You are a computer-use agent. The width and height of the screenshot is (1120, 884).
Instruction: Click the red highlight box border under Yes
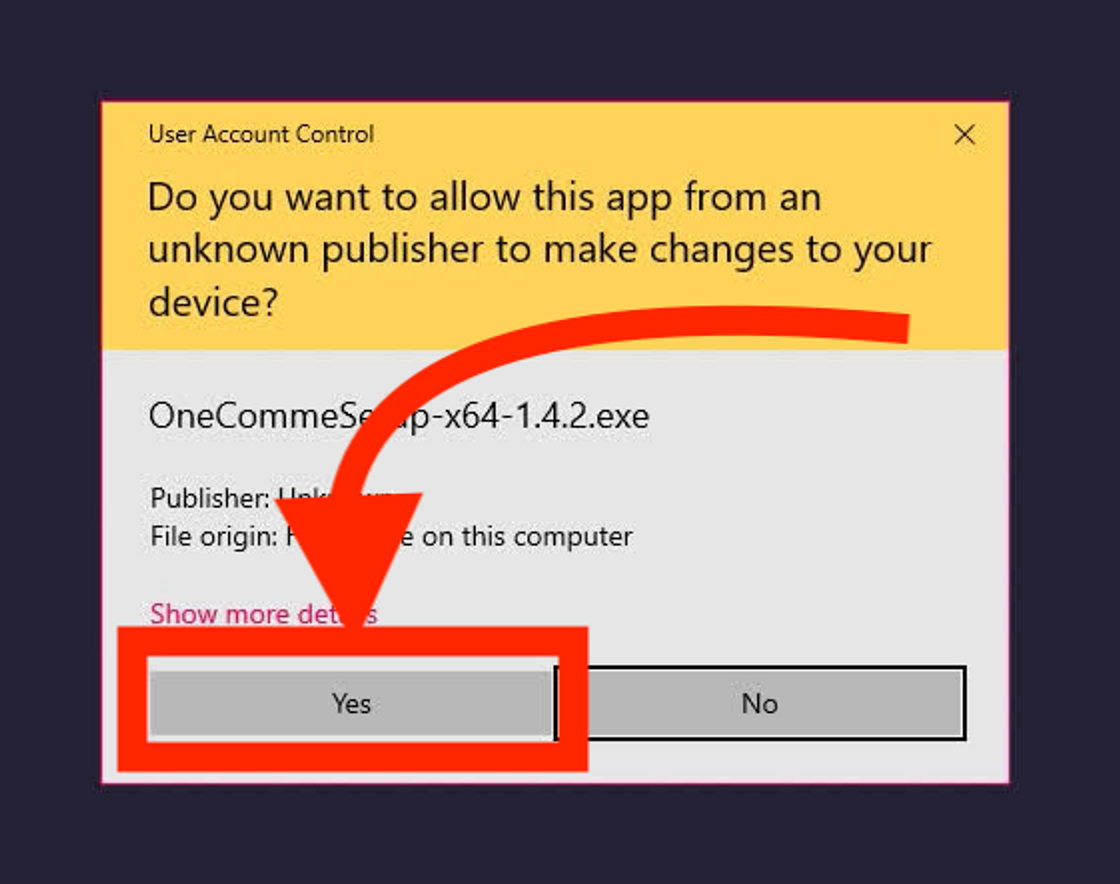tap(352, 756)
